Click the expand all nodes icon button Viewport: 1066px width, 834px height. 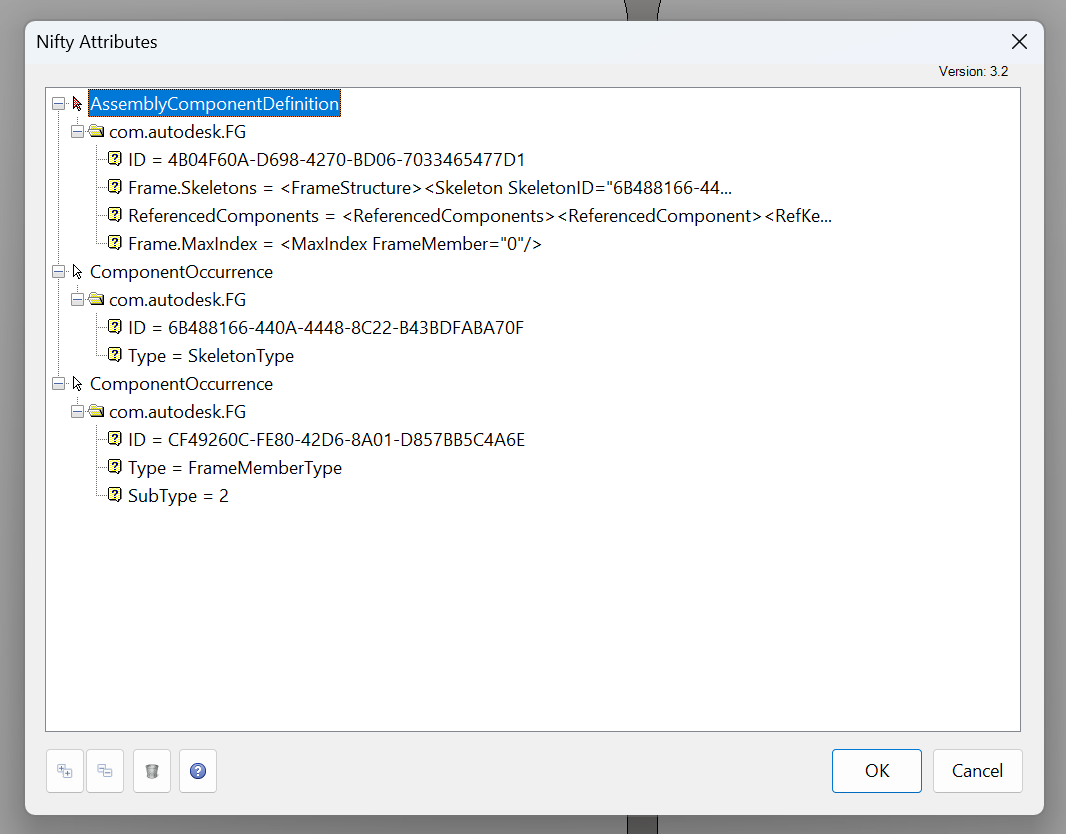65,771
